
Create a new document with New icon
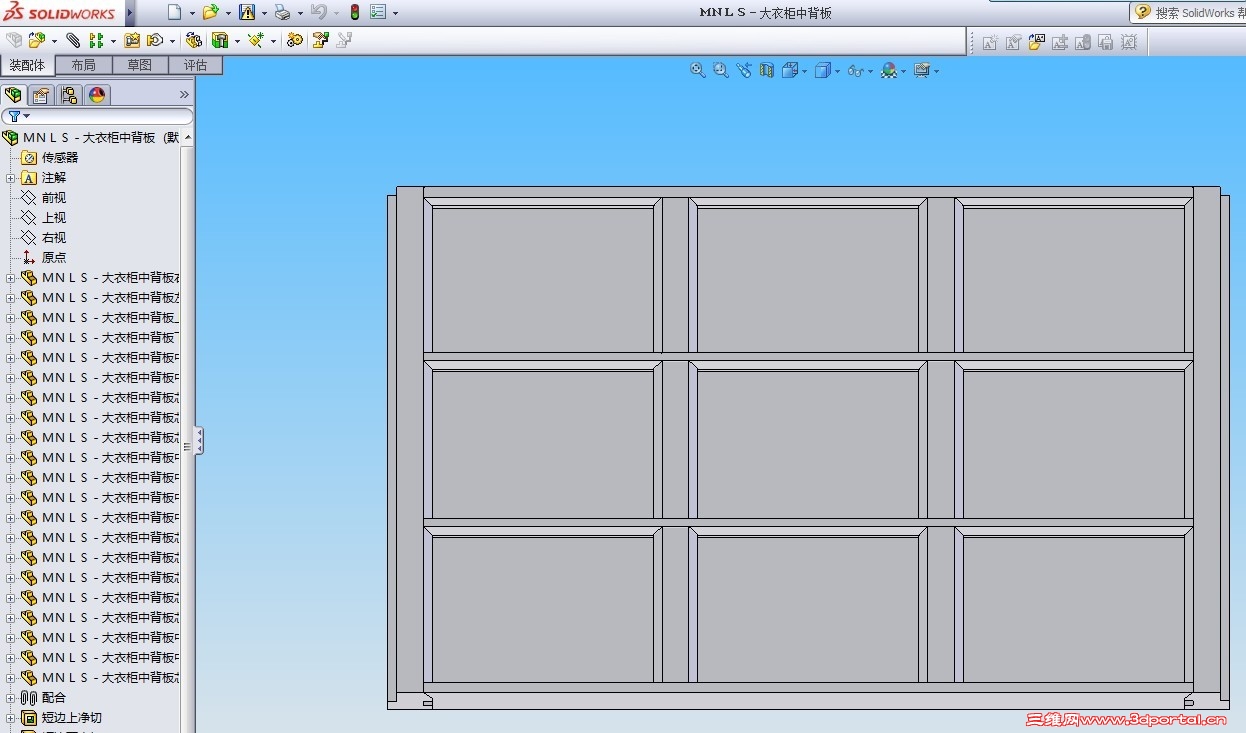tap(174, 13)
